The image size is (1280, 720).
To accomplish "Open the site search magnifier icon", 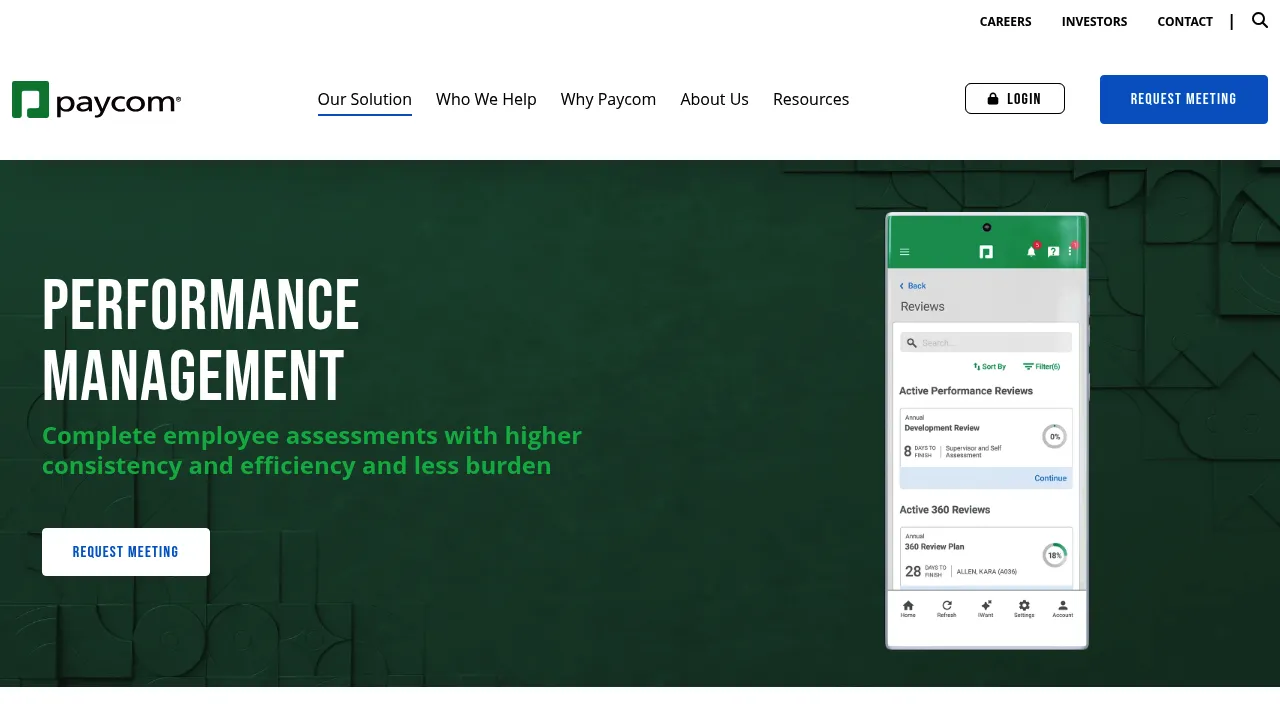I will [x=1260, y=20].
